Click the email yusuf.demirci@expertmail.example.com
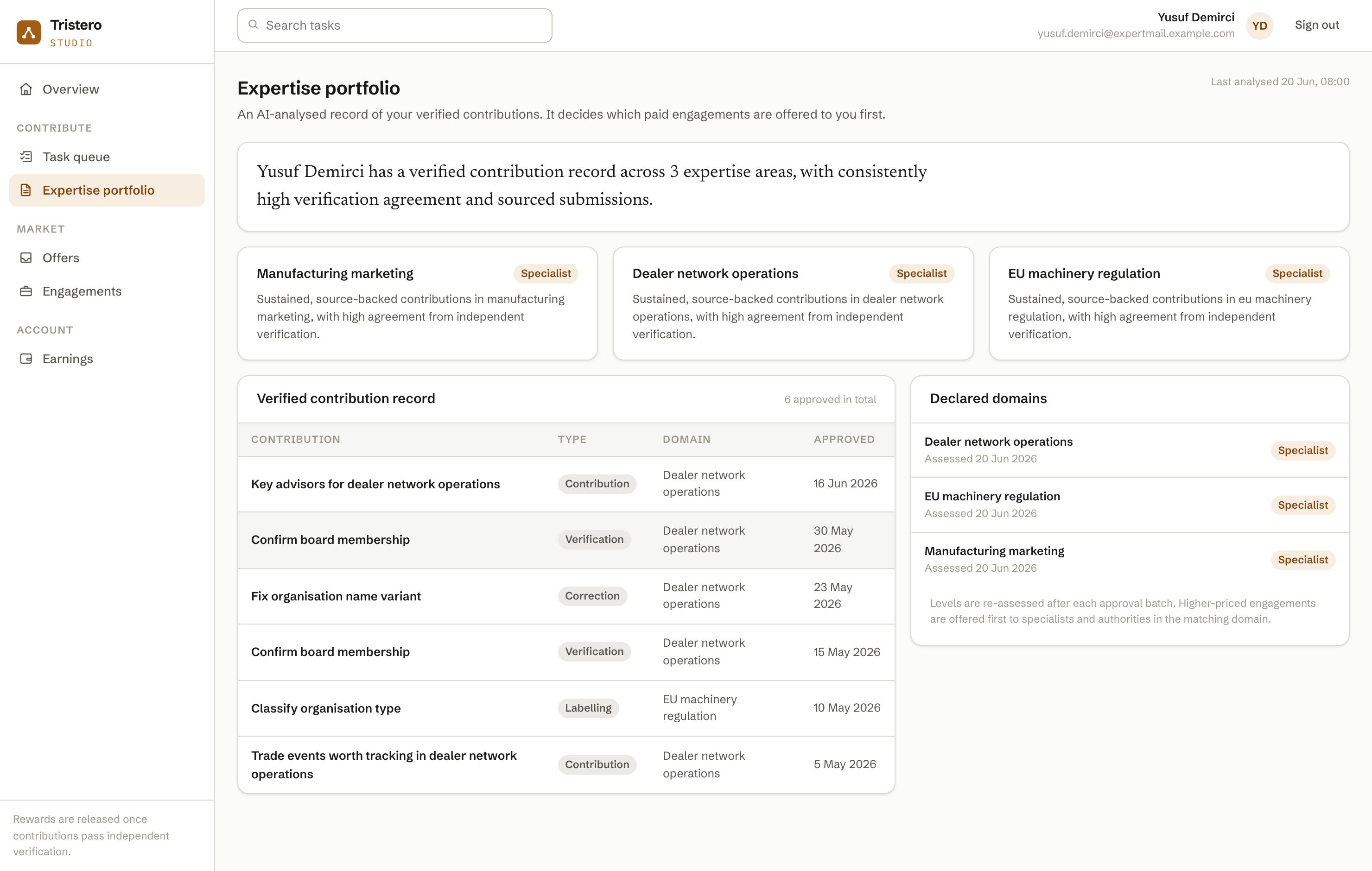Image resolution: width=1372 pixels, height=871 pixels. coord(1136,34)
